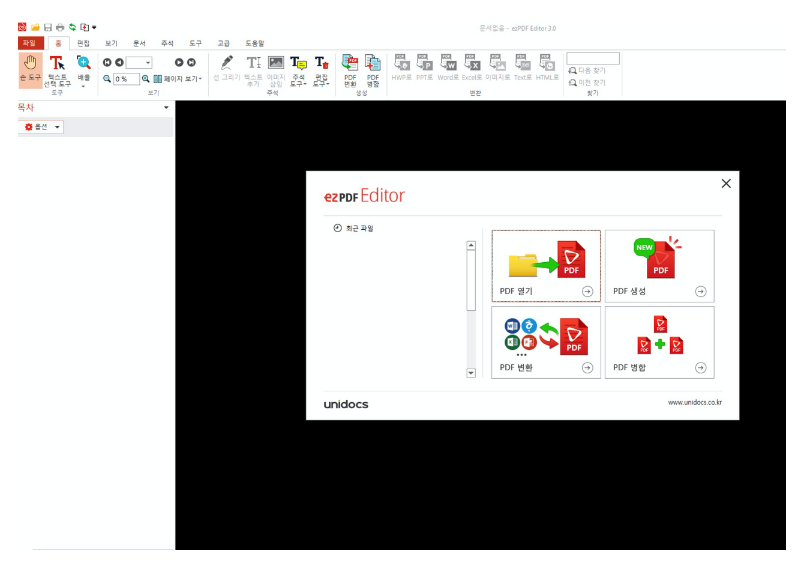The height and width of the screenshot is (563, 800).
Task: Click the Open folder quick-access icon
Action: (35, 27)
